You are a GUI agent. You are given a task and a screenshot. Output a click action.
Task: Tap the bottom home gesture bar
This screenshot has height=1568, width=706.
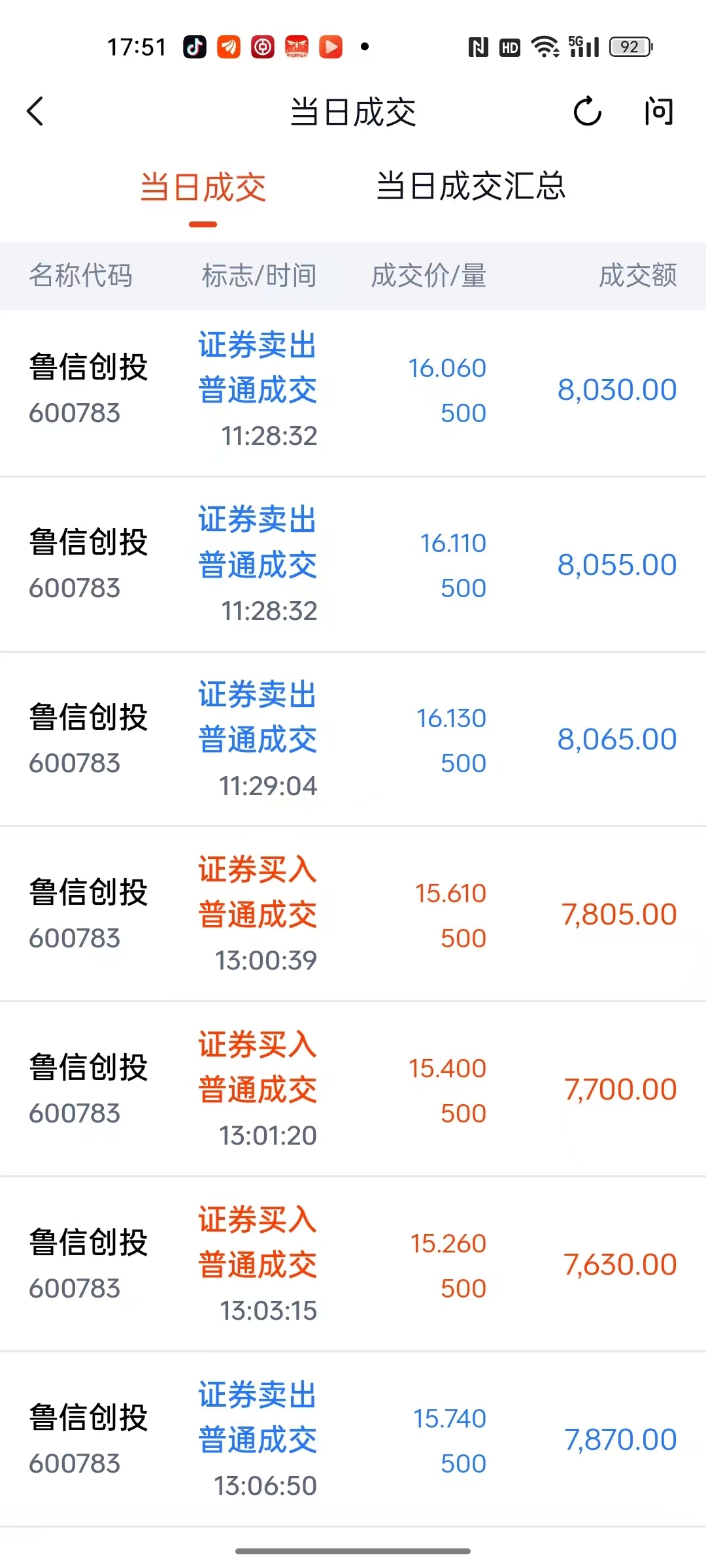click(x=353, y=1550)
